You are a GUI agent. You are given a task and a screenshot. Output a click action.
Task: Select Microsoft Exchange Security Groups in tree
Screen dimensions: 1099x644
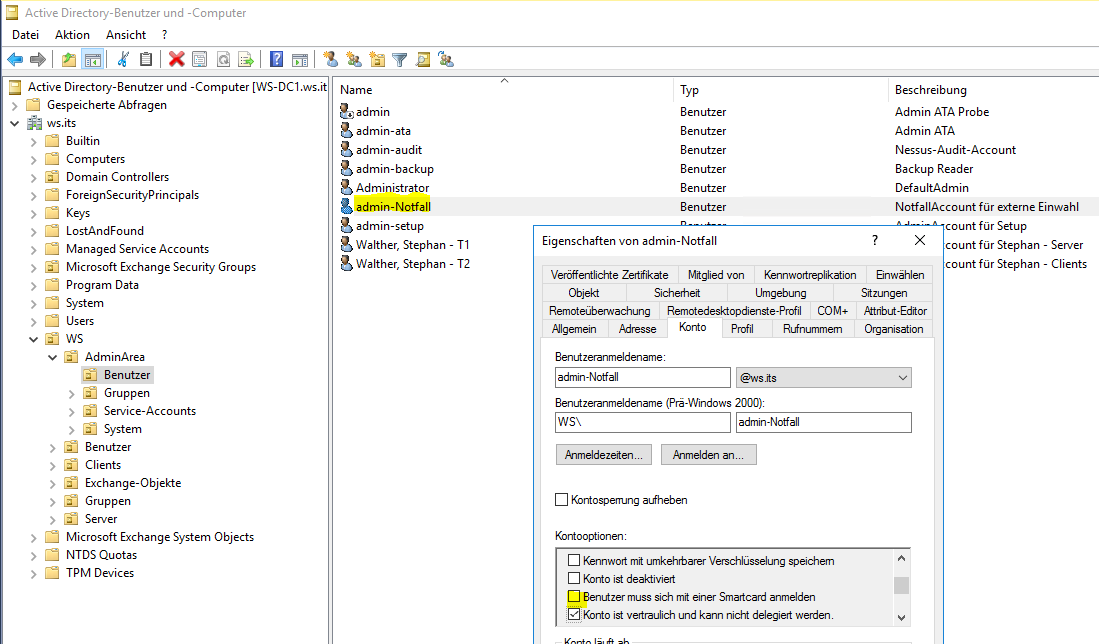click(x=161, y=267)
